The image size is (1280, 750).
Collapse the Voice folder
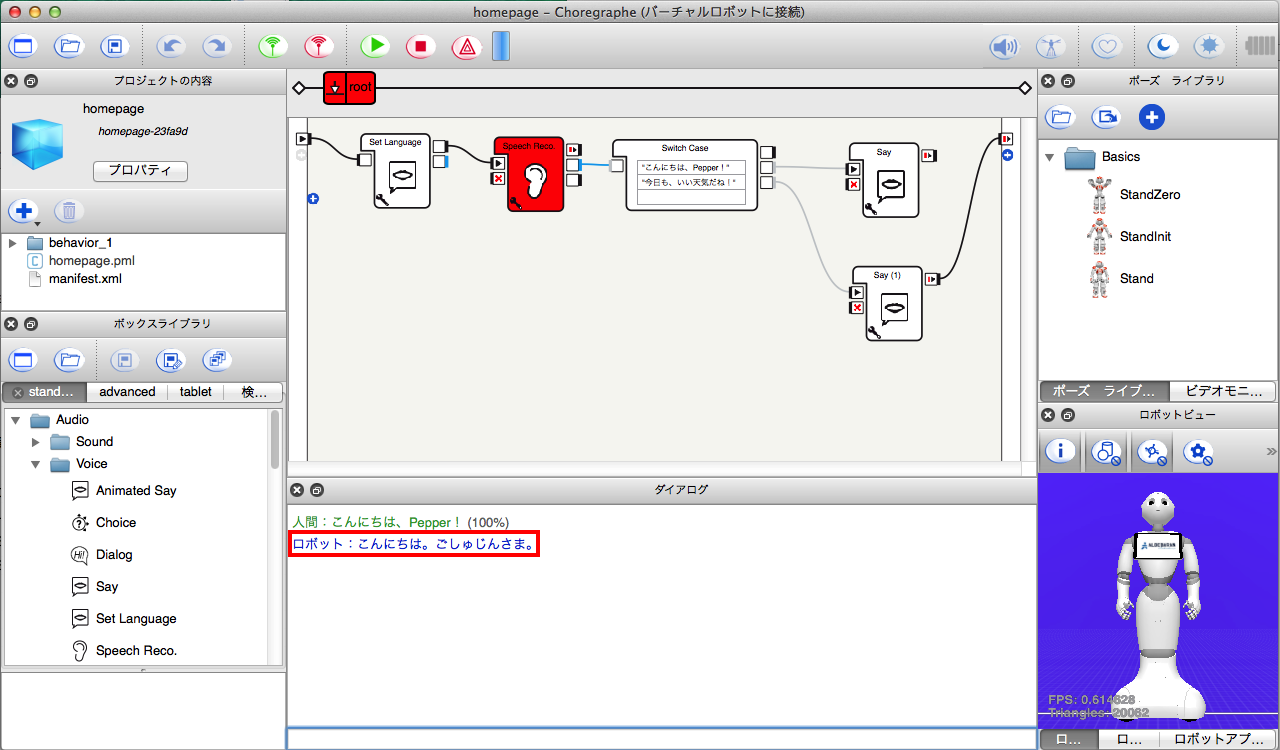pos(36,464)
